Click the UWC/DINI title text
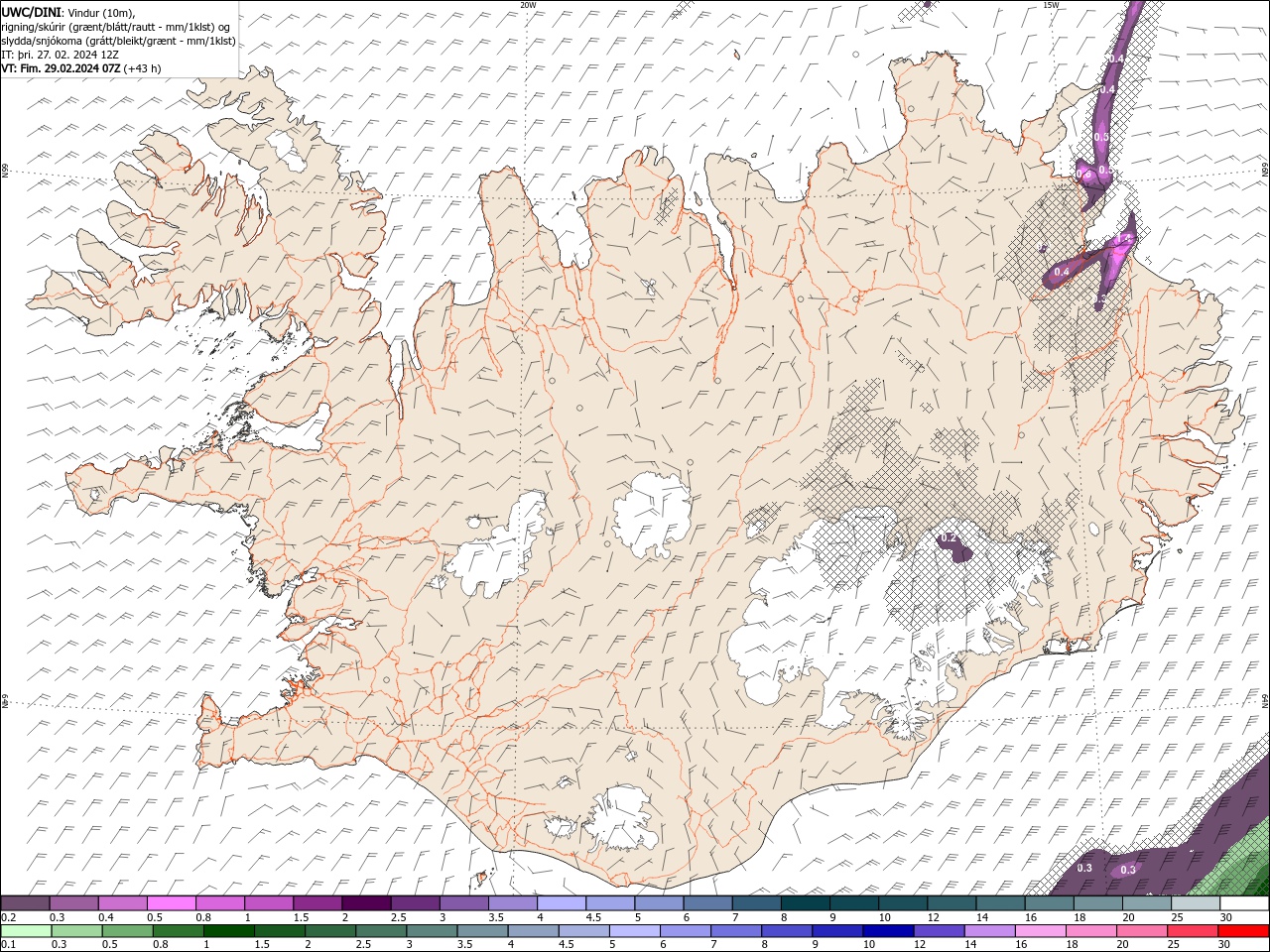Viewport: 1270px width, 952px height. pos(32,12)
